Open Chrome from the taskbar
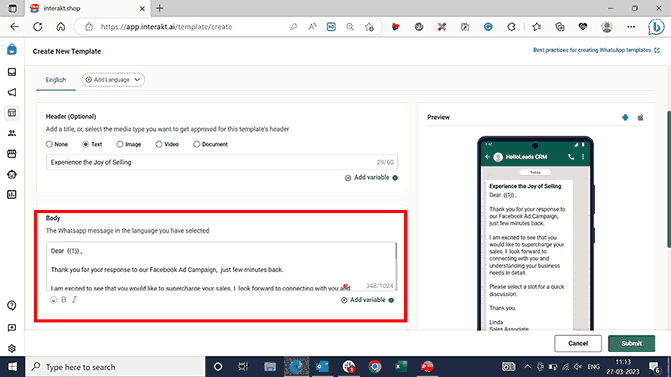Image resolution: width=671 pixels, height=377 pixels. [x=375, y=367]
